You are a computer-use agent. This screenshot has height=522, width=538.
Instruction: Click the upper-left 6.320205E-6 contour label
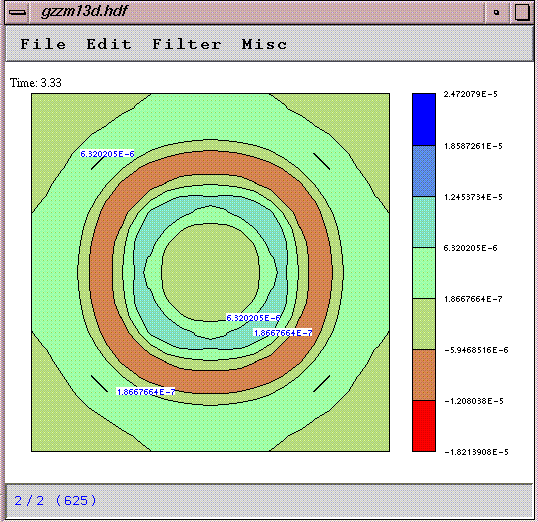coord(107,154)
